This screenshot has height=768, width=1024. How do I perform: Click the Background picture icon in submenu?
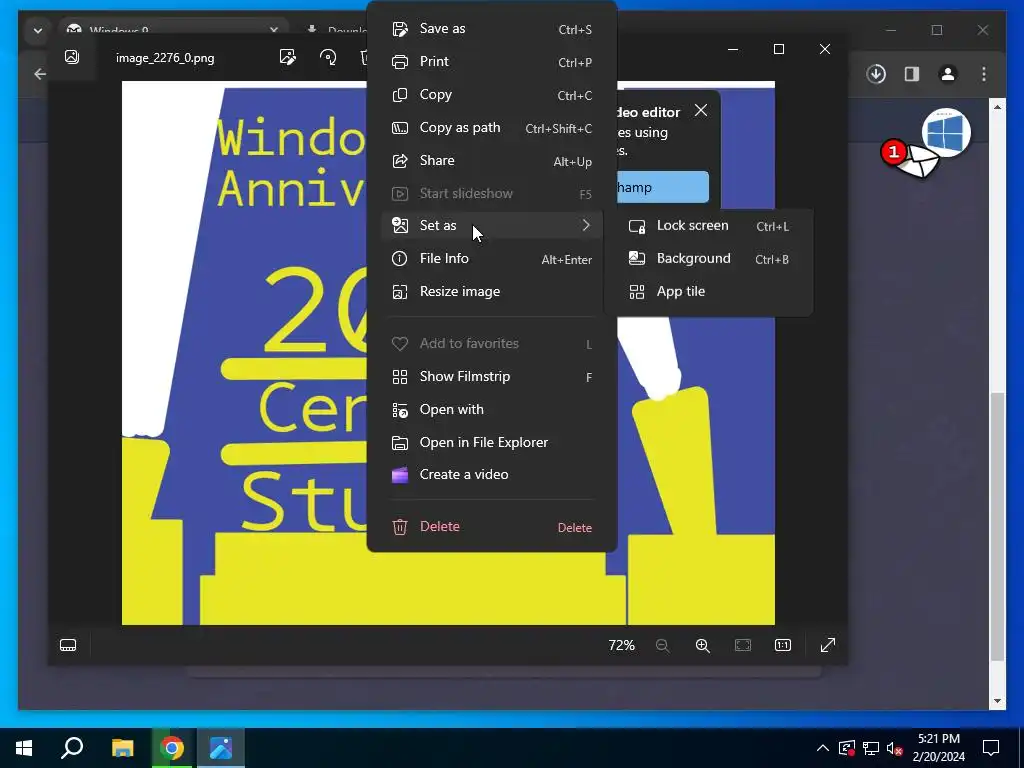click(637, 259)
